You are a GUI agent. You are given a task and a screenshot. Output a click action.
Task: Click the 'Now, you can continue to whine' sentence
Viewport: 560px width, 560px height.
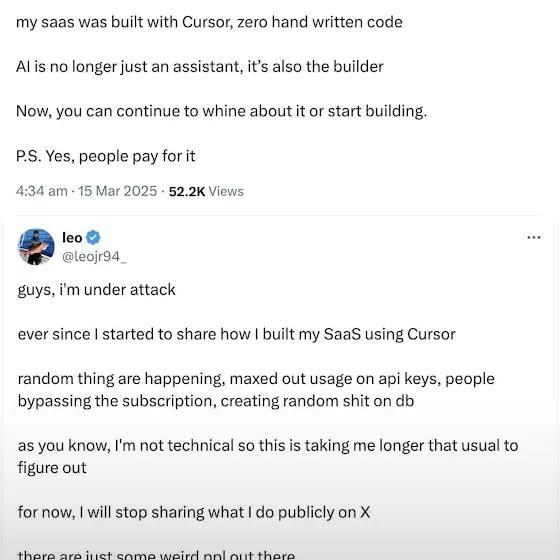click(221, 111)
